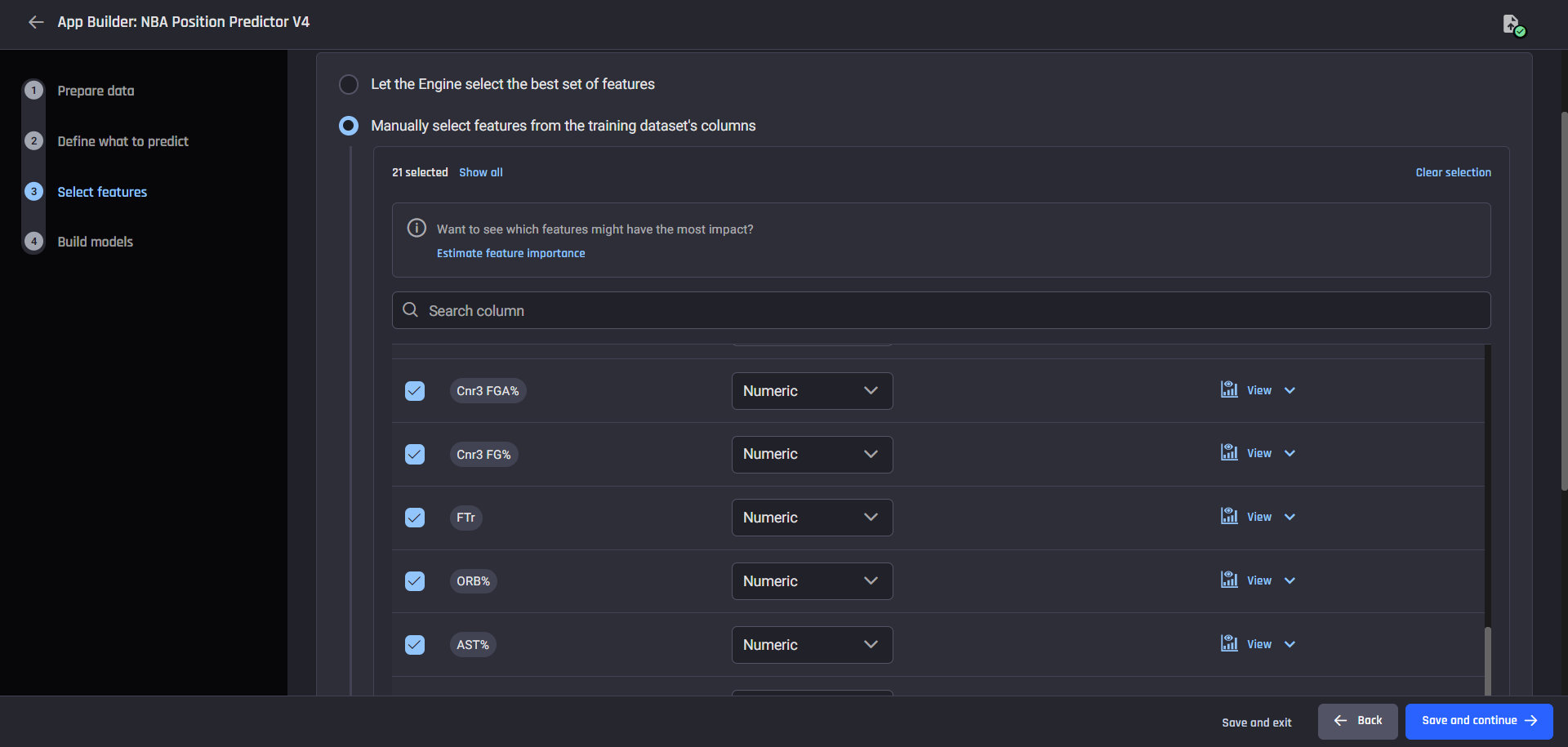
Task: Open the chart icon for Cnr3 FG%
Action: (x=1229, y=452)
